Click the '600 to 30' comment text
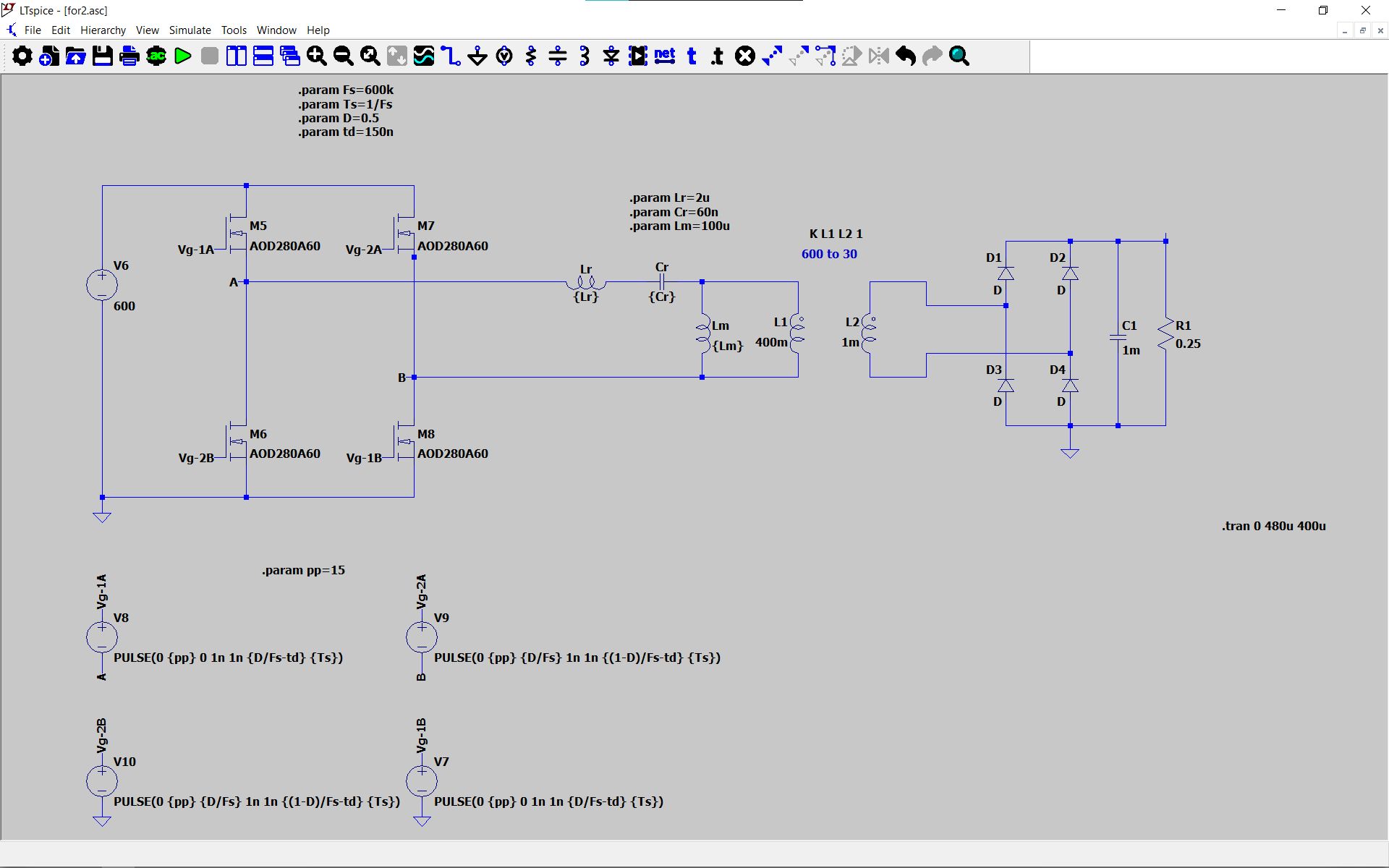This screenshot has height=868, width=1389. pyautogui.click(x=829, y=254)
